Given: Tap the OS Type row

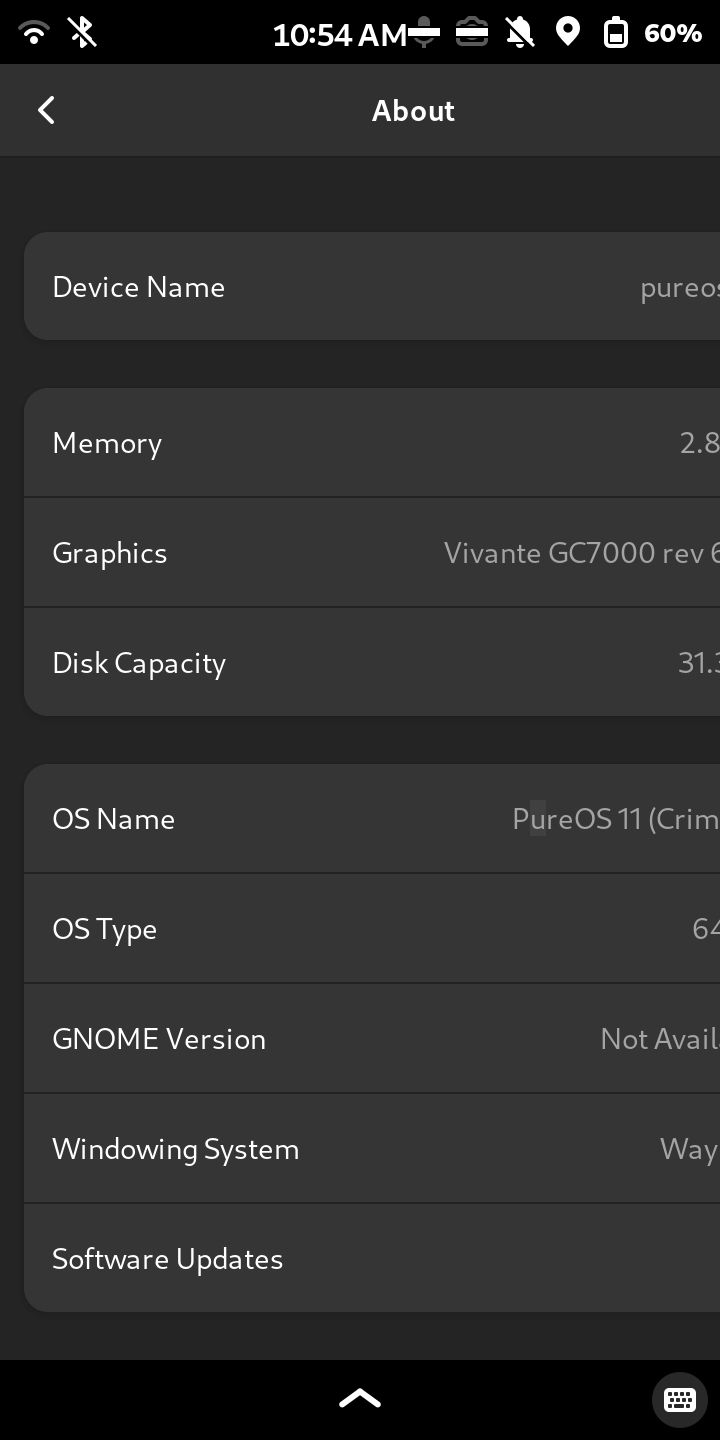Looking at the screenshot, I should pyautogui.click(x=372, y=929).
